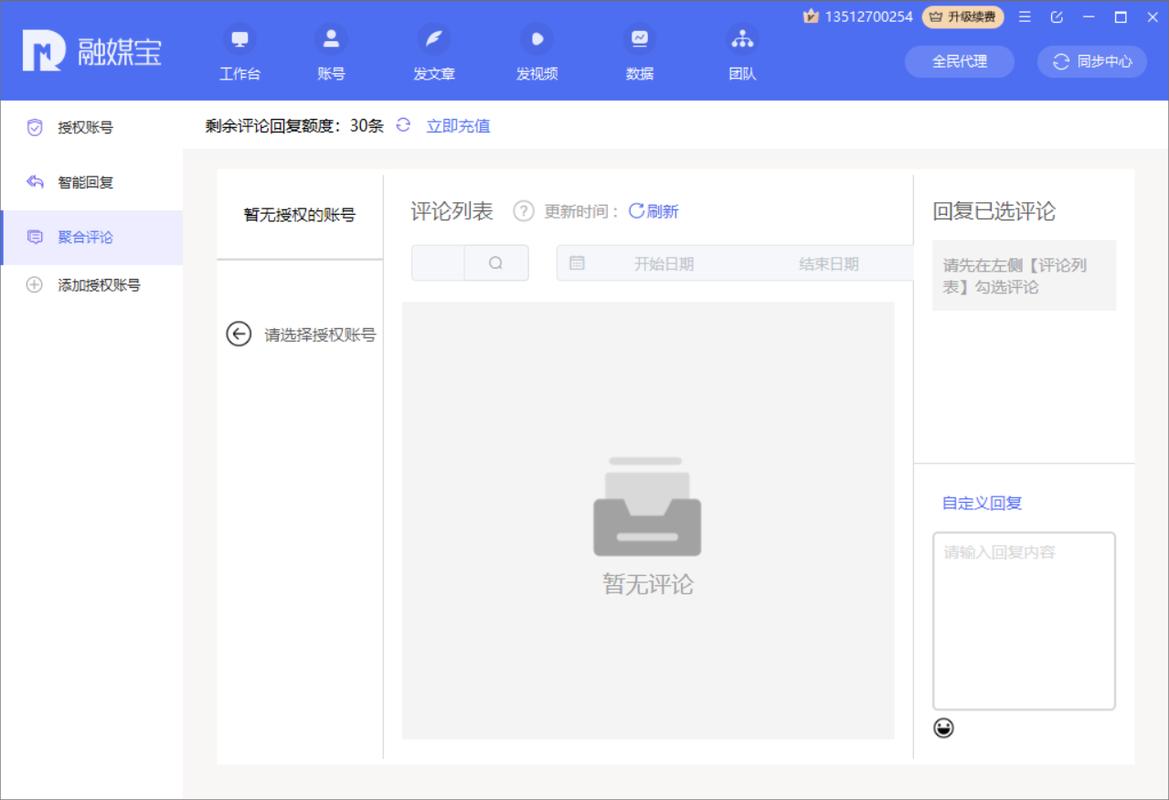Open the 数据 data icon
The height and width of the screenshot is (800, 1169).
click(x=640, y=39)
